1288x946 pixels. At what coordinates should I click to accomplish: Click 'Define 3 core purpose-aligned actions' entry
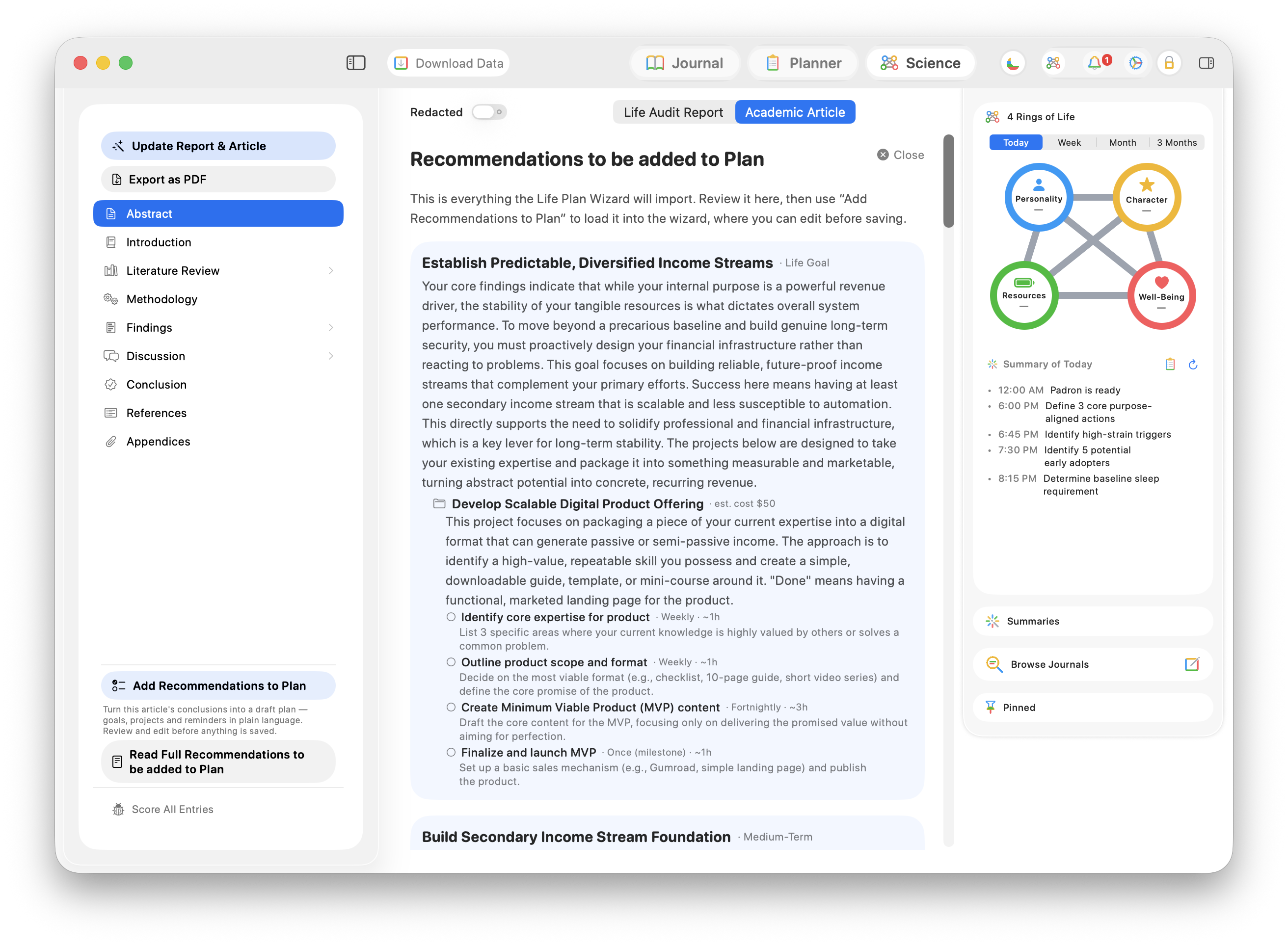(1097, 412)
